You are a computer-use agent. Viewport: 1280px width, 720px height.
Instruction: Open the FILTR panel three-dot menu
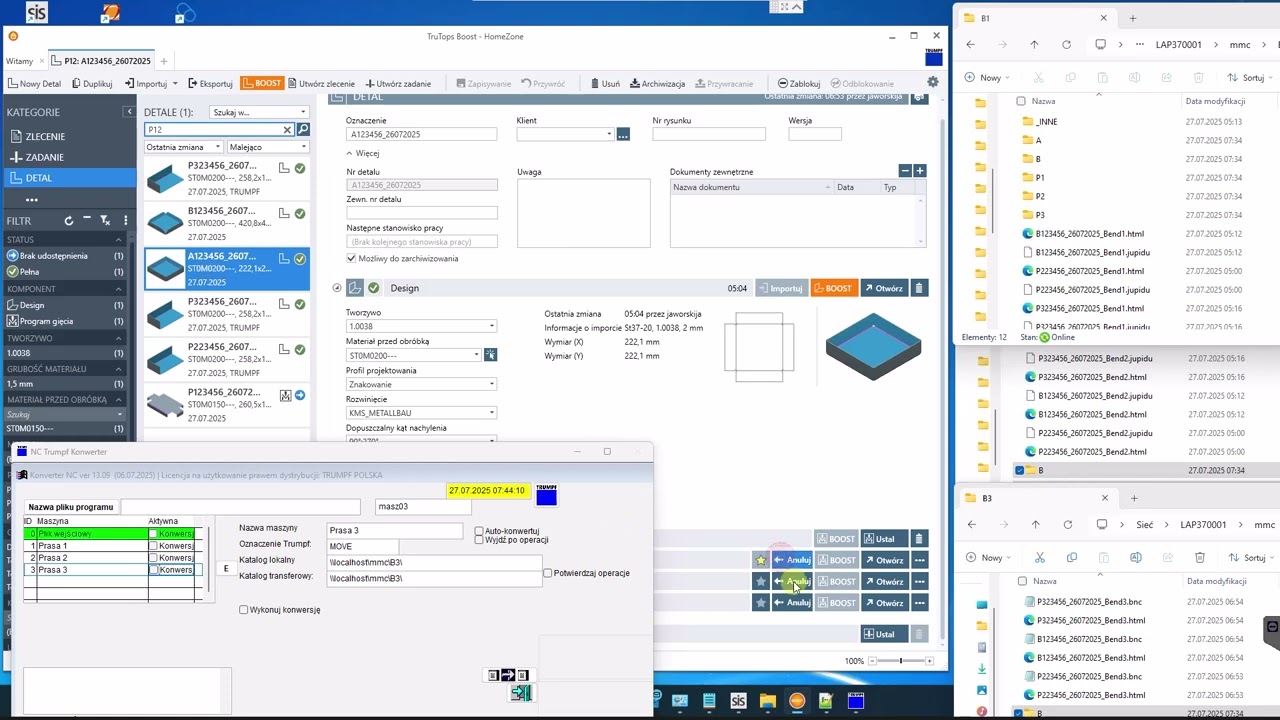pos(125,221)
